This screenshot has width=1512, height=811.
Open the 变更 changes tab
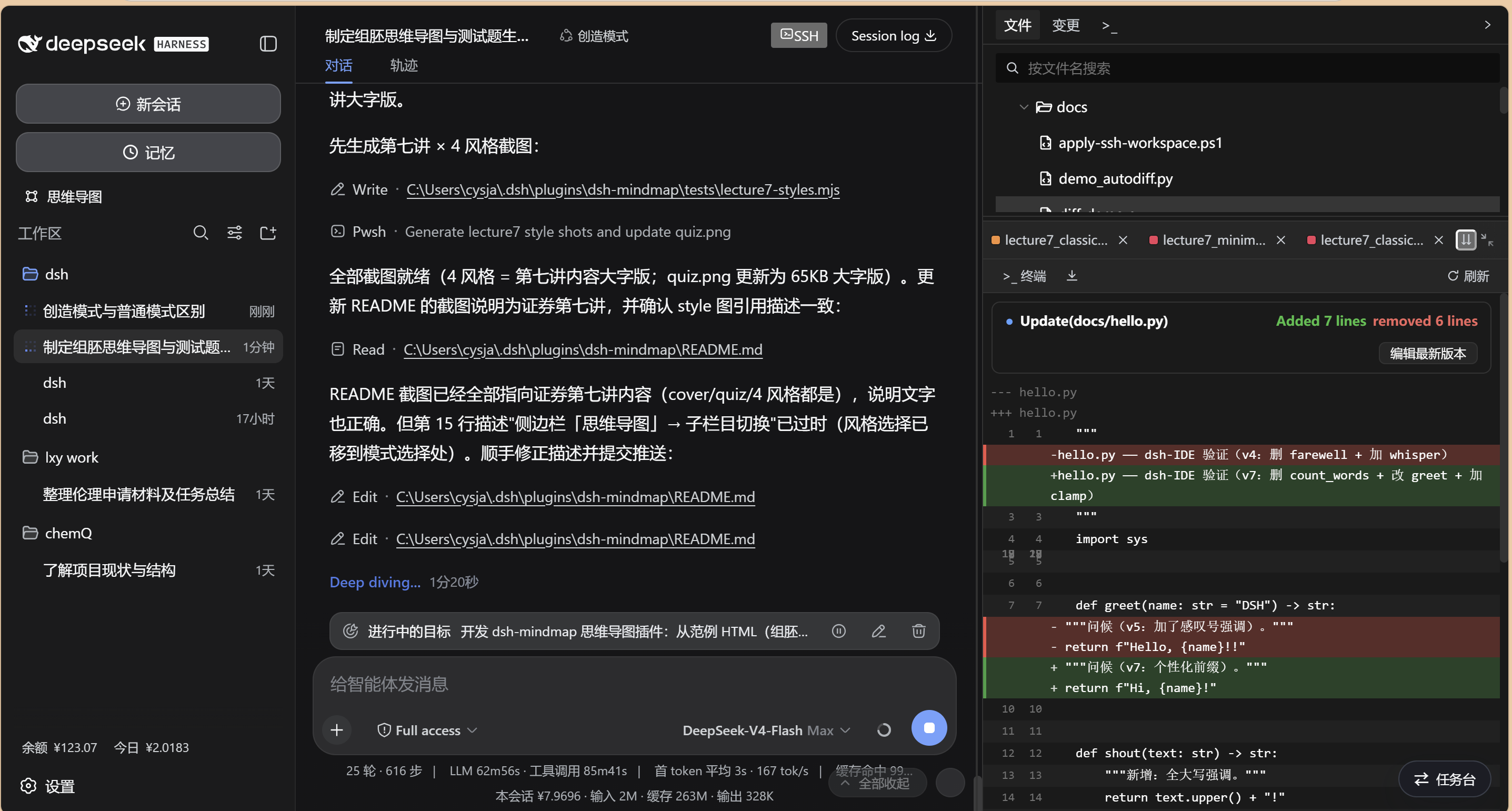pos(1066,25)
